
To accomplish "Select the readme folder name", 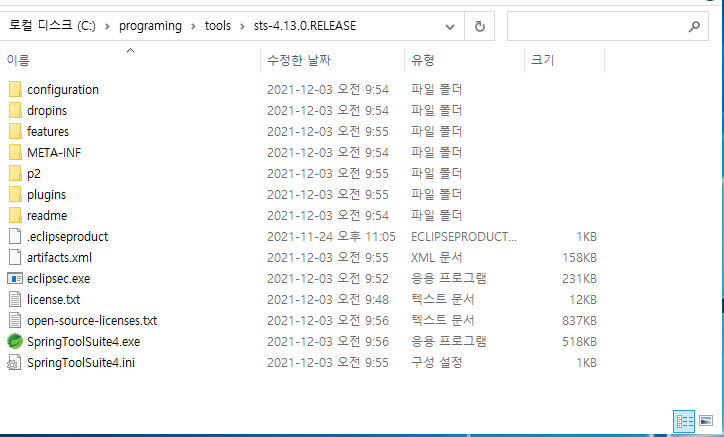I will (47, 215).
